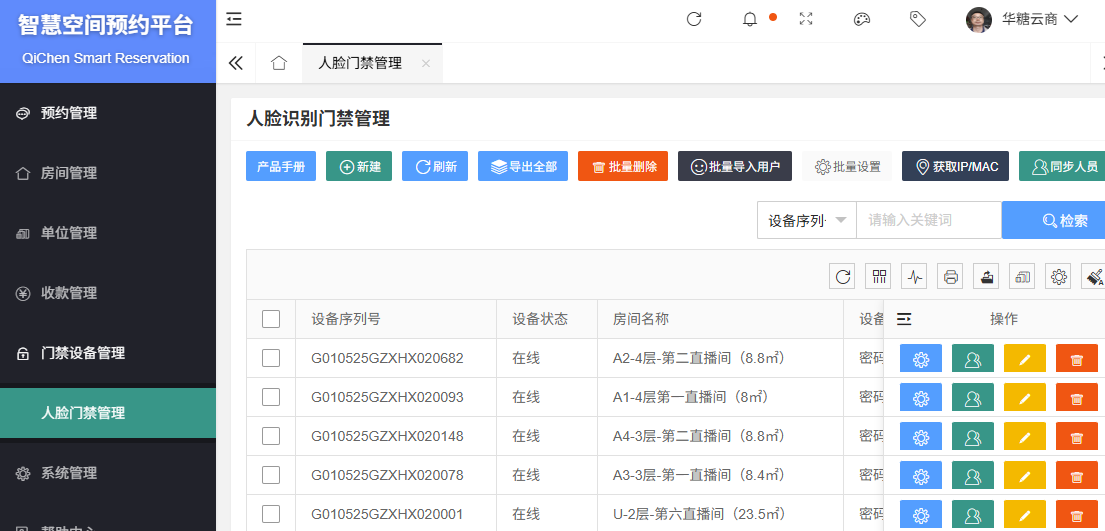Viewport: 1105px width, 531px height.
Task: Check the row G010525GZXHX020078
Action: coord(271,475)
